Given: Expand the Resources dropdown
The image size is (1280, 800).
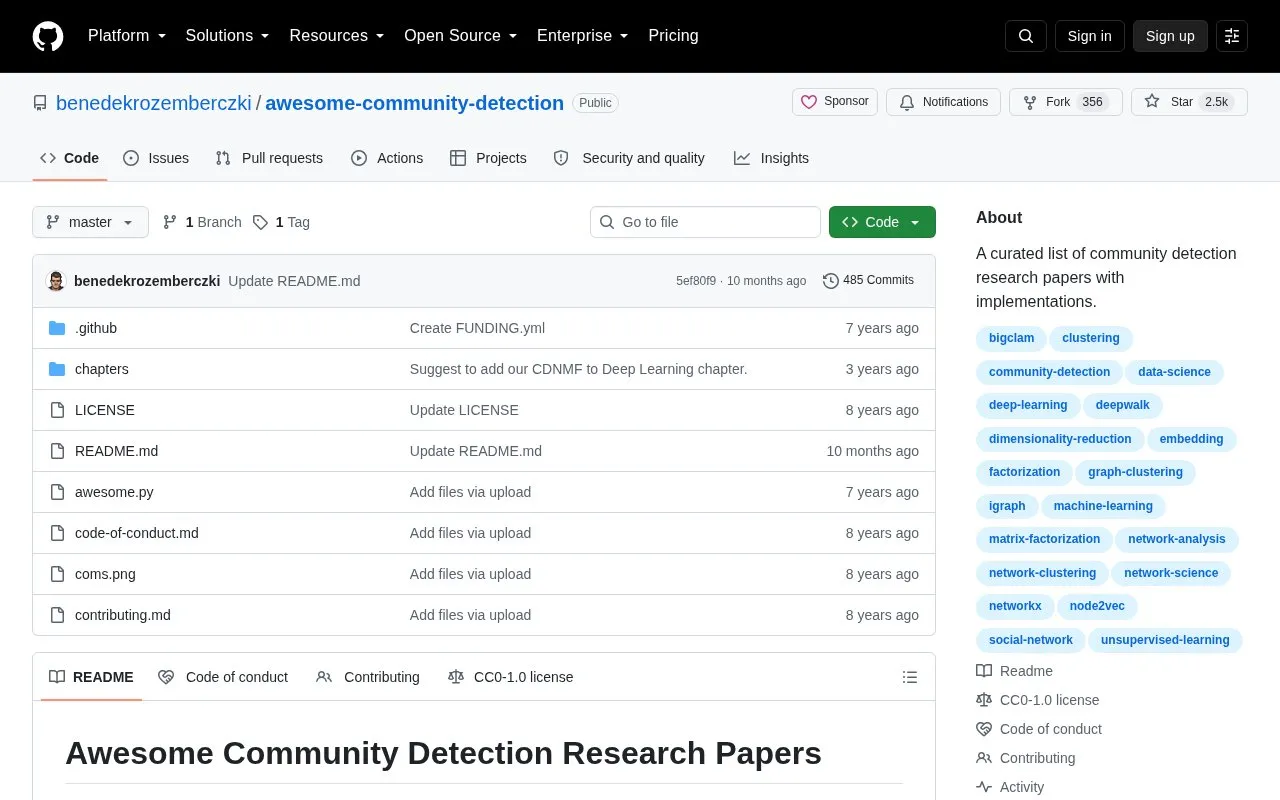Looking at the screenshot, I should 337,36.
